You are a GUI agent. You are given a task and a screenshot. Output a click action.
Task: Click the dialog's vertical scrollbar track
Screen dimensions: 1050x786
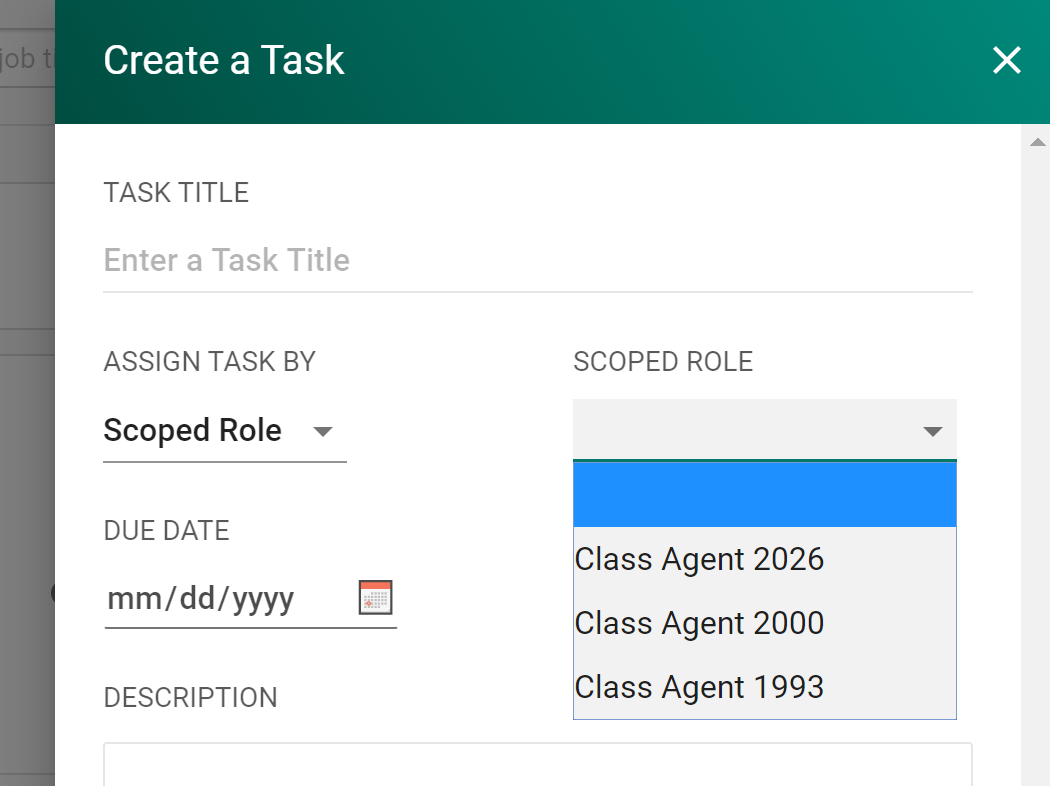(1036, 450)
